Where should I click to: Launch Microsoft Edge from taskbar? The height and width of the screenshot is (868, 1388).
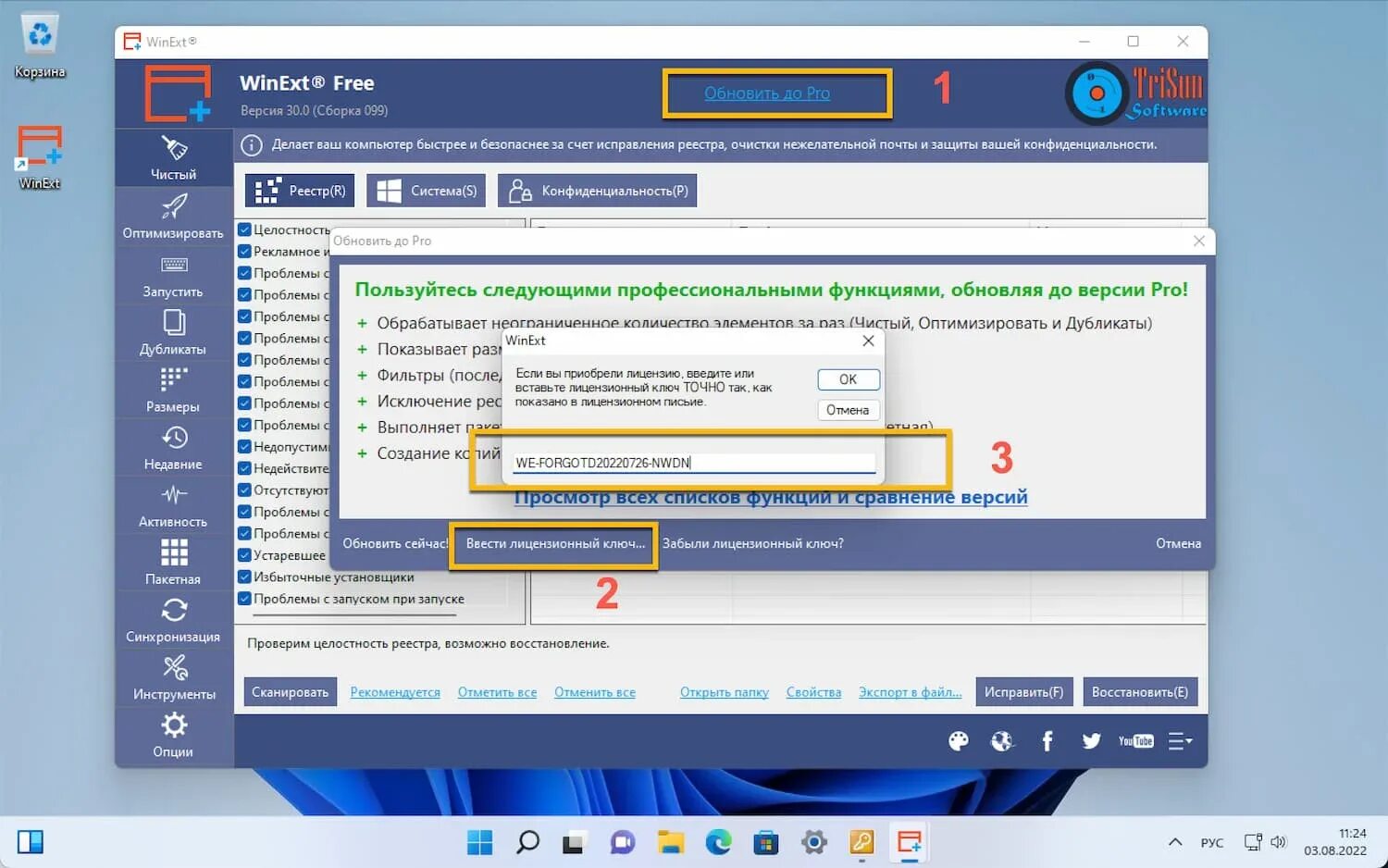pos(719,842)
